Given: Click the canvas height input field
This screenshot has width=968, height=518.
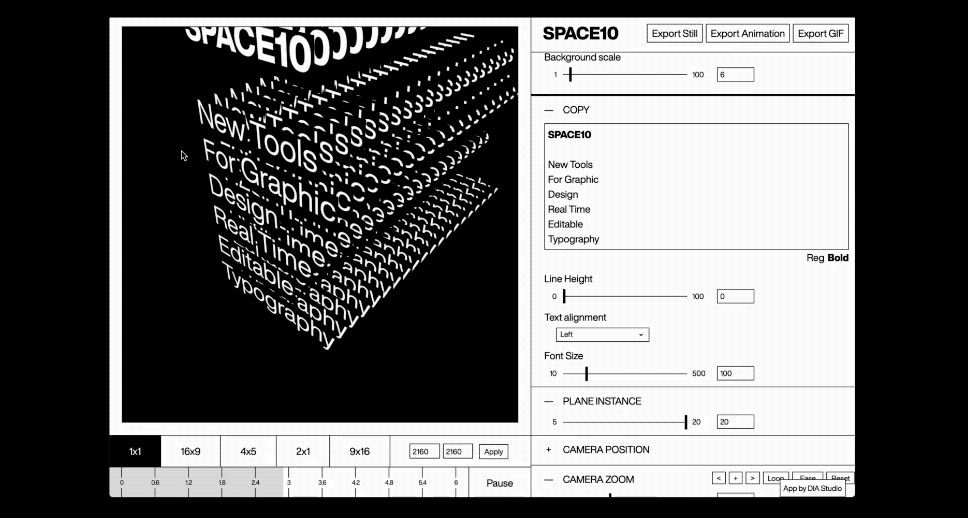Looking at the screenshot, I should pos(457,452).
